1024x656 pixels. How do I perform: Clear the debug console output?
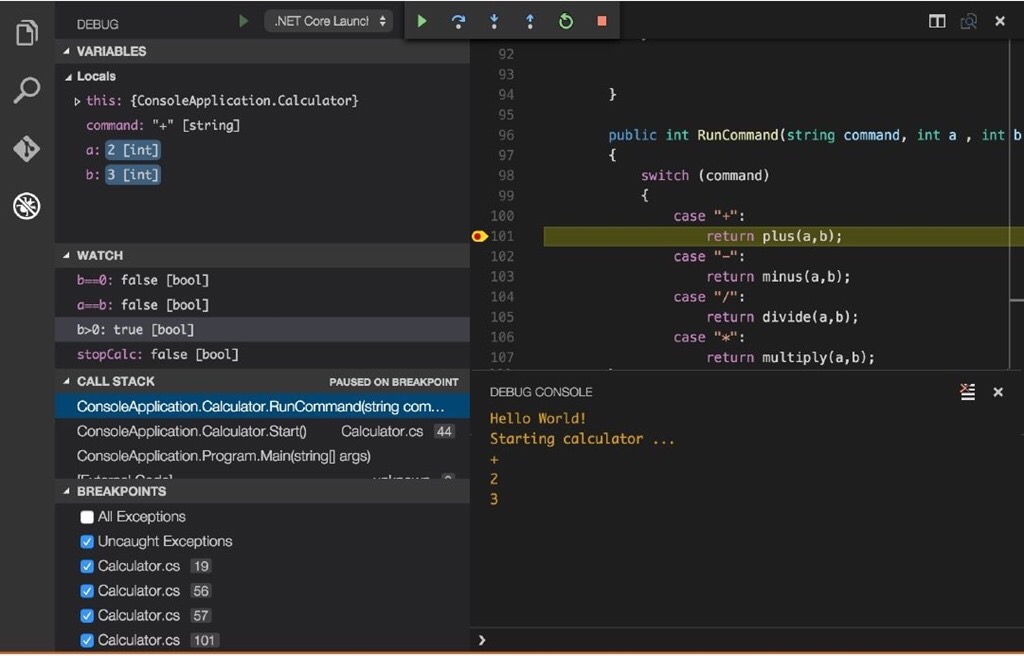[967, 392]
